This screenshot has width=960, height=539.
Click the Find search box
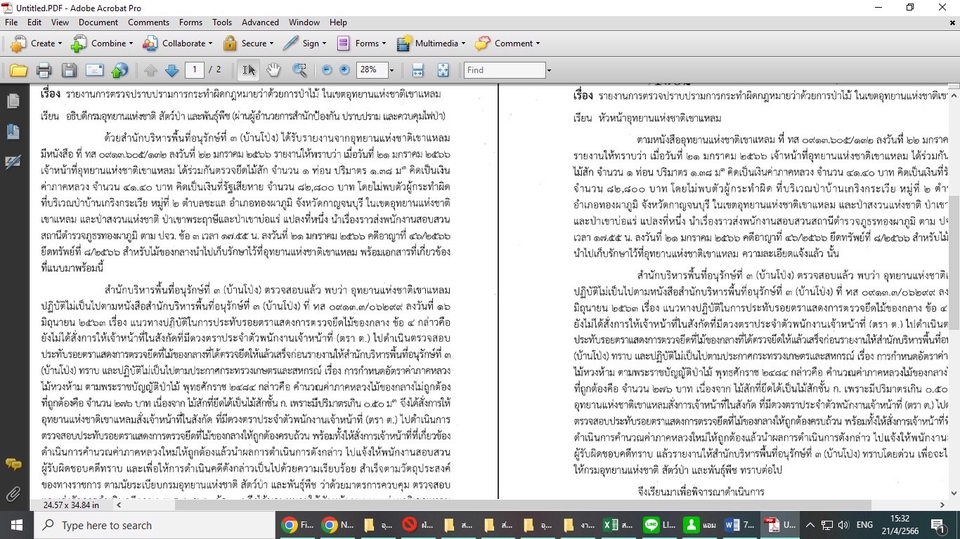504,70
